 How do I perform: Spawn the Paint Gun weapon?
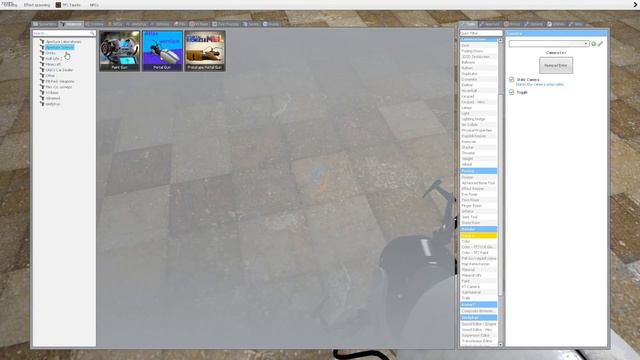tap(120, 51)
